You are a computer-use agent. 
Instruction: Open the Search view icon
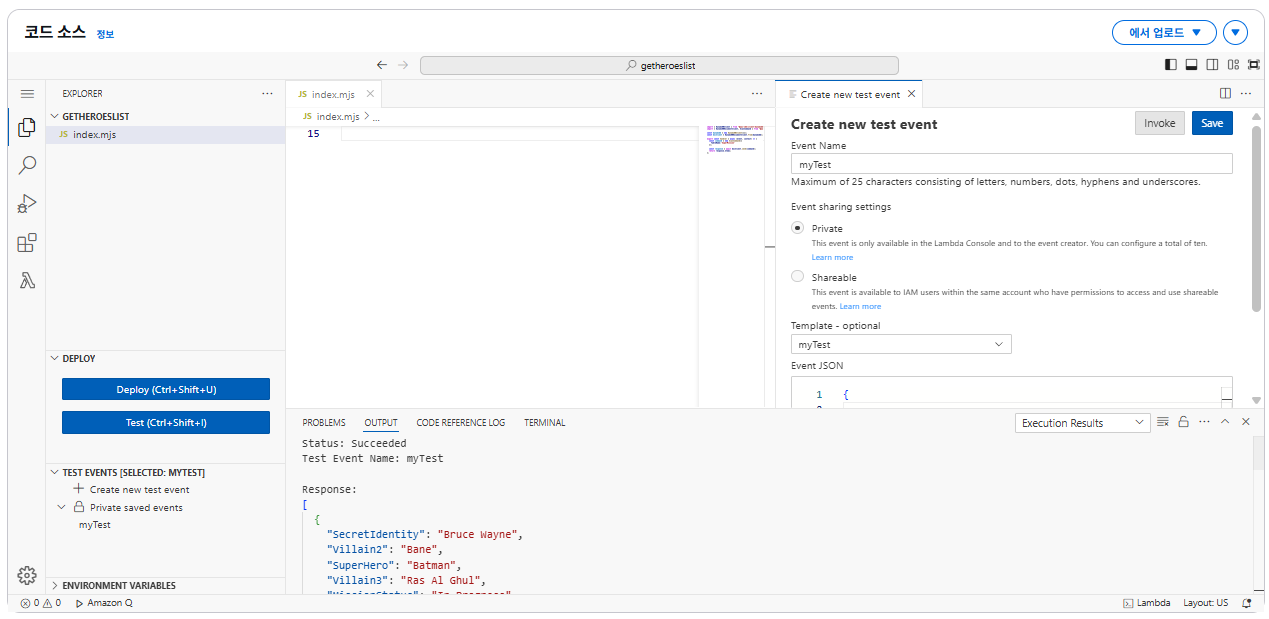pyautogui.click(x=27, y=166)
